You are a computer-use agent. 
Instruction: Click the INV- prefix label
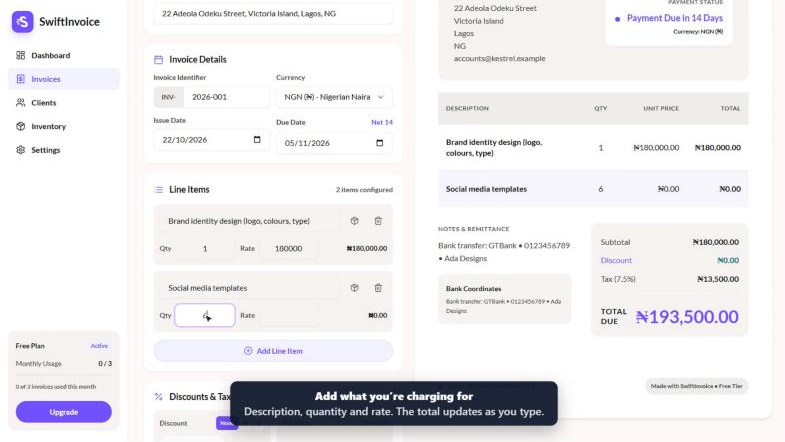(x=169, y=97)
